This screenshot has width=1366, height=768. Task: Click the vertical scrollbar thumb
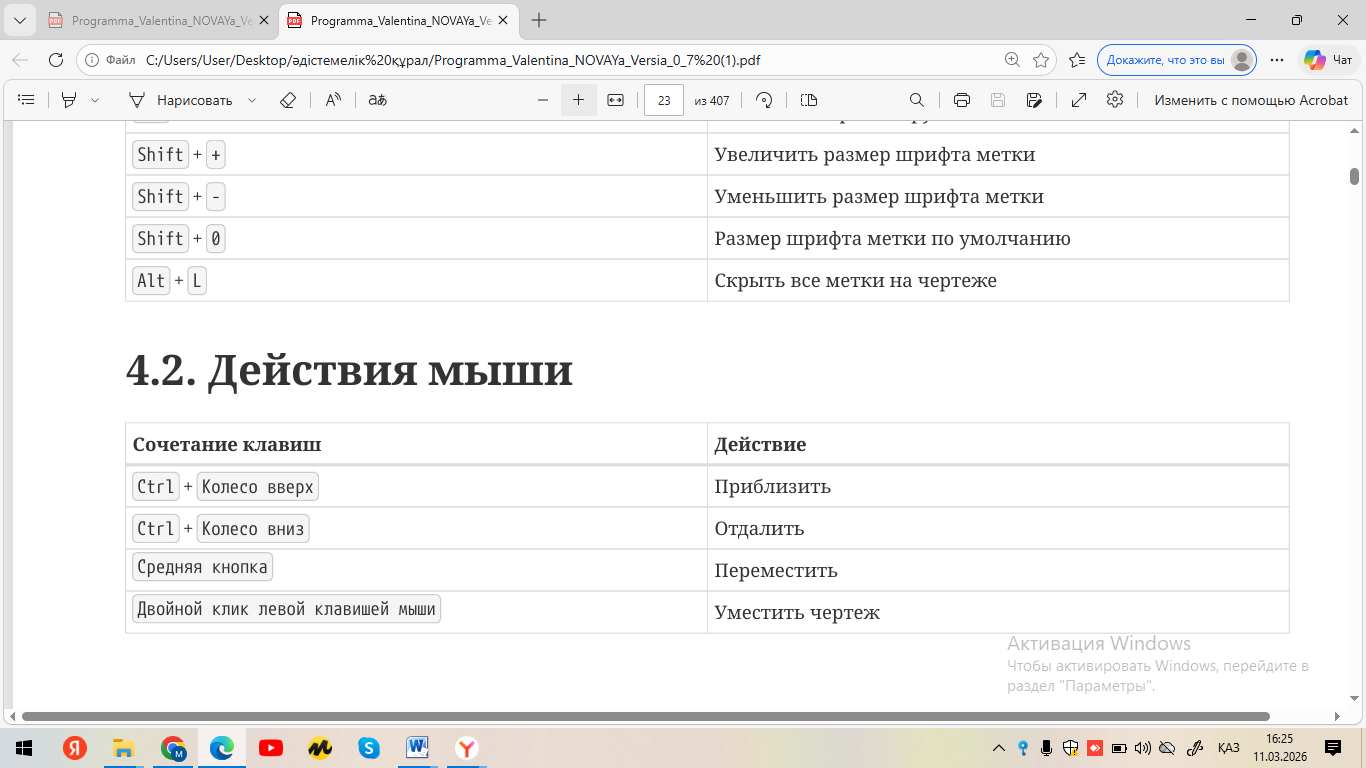tap(1354, 177)
